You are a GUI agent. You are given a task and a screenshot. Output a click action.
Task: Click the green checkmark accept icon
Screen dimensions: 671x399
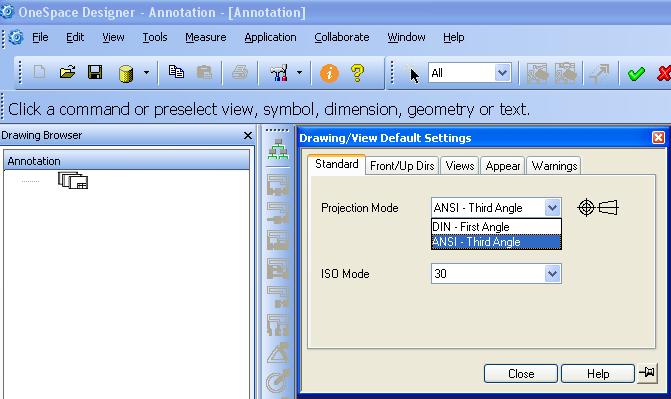pyautogui.click(x=636, y=73)
